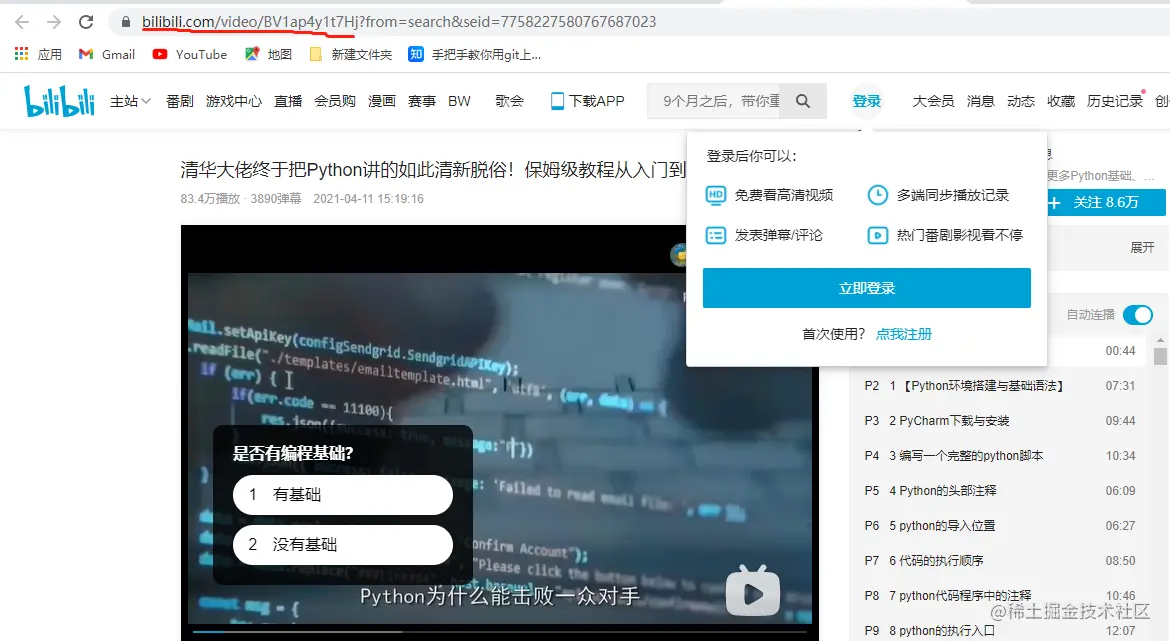Viewport: 1170px width, 641px height.
Task: Click the HD 免费看高清视频 icon
Action: click(716, 196)
